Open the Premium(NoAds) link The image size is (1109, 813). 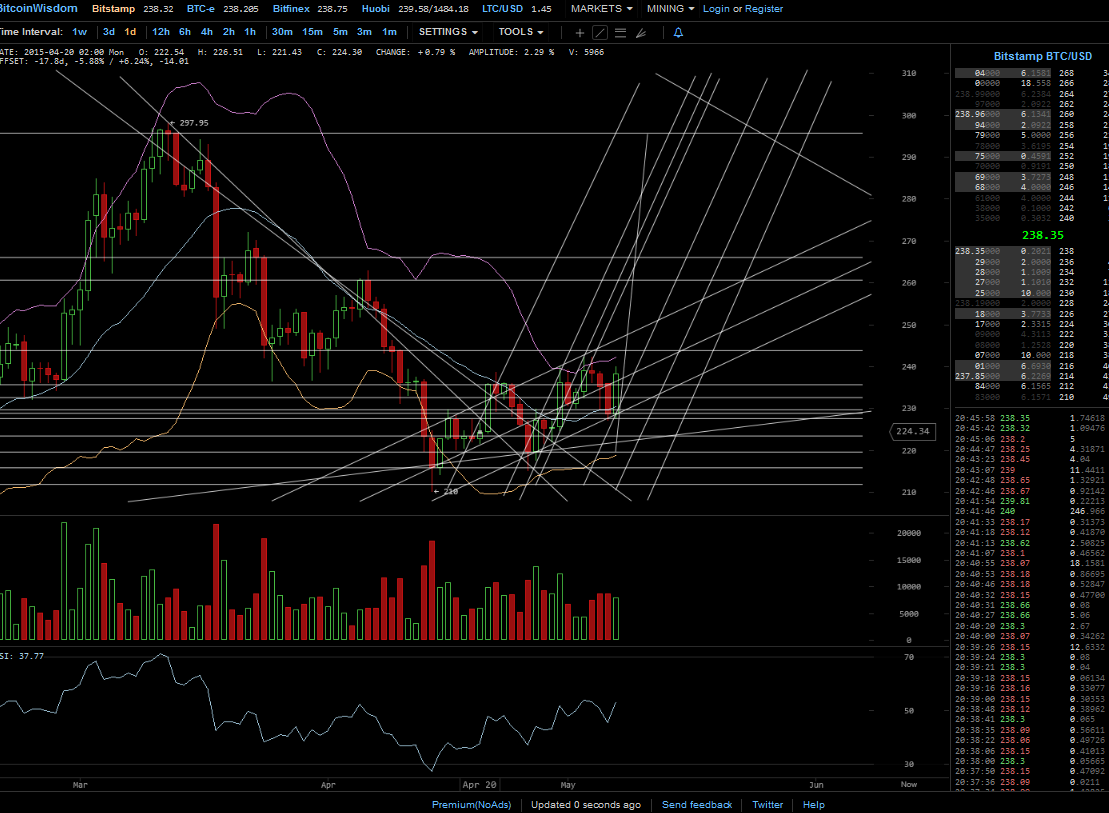pyautogui.click(x=471, y=805)
